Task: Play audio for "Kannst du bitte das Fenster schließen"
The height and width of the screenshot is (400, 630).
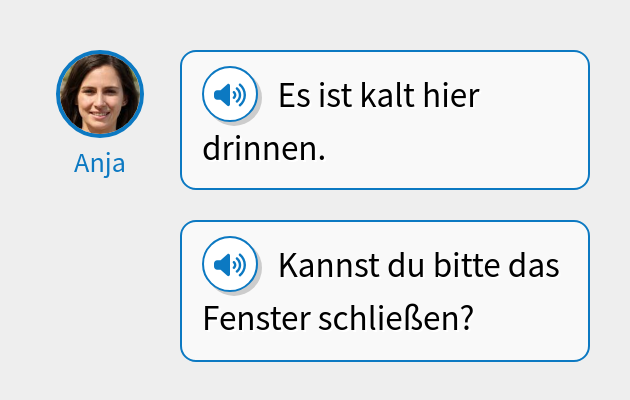Action: pyautogui.click(x=230, y=264)
